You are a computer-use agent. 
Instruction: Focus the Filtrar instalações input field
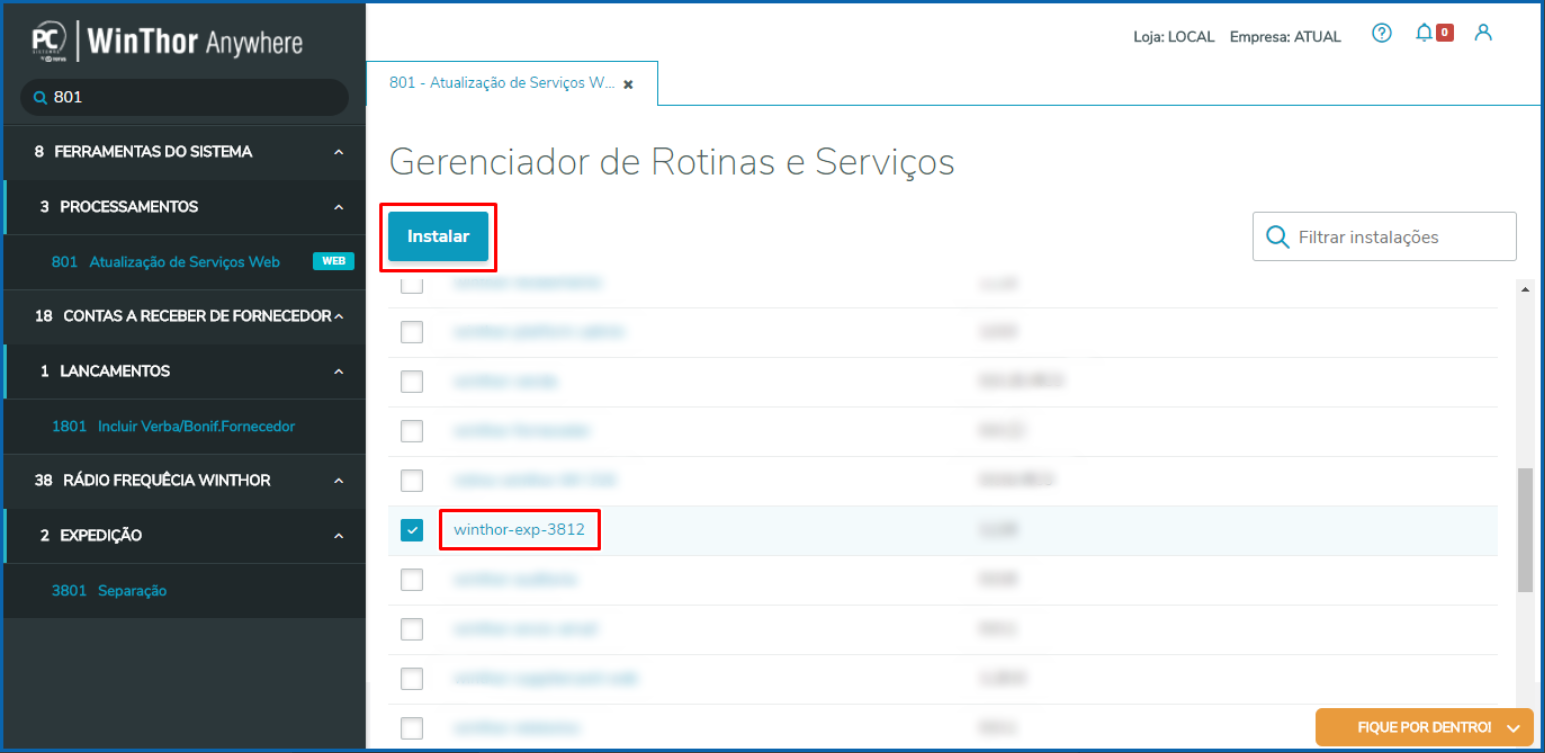tap(1384, 237)
